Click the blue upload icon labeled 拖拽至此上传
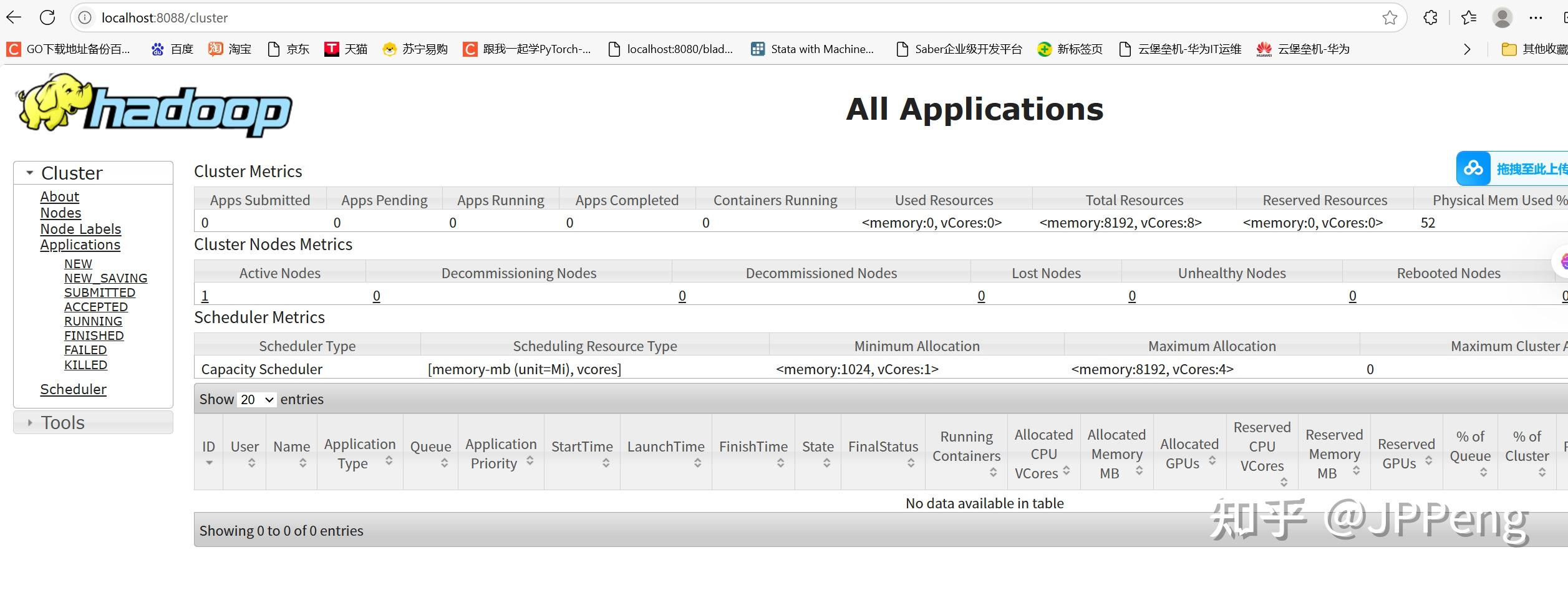1568x590 pixels. 1473,168
